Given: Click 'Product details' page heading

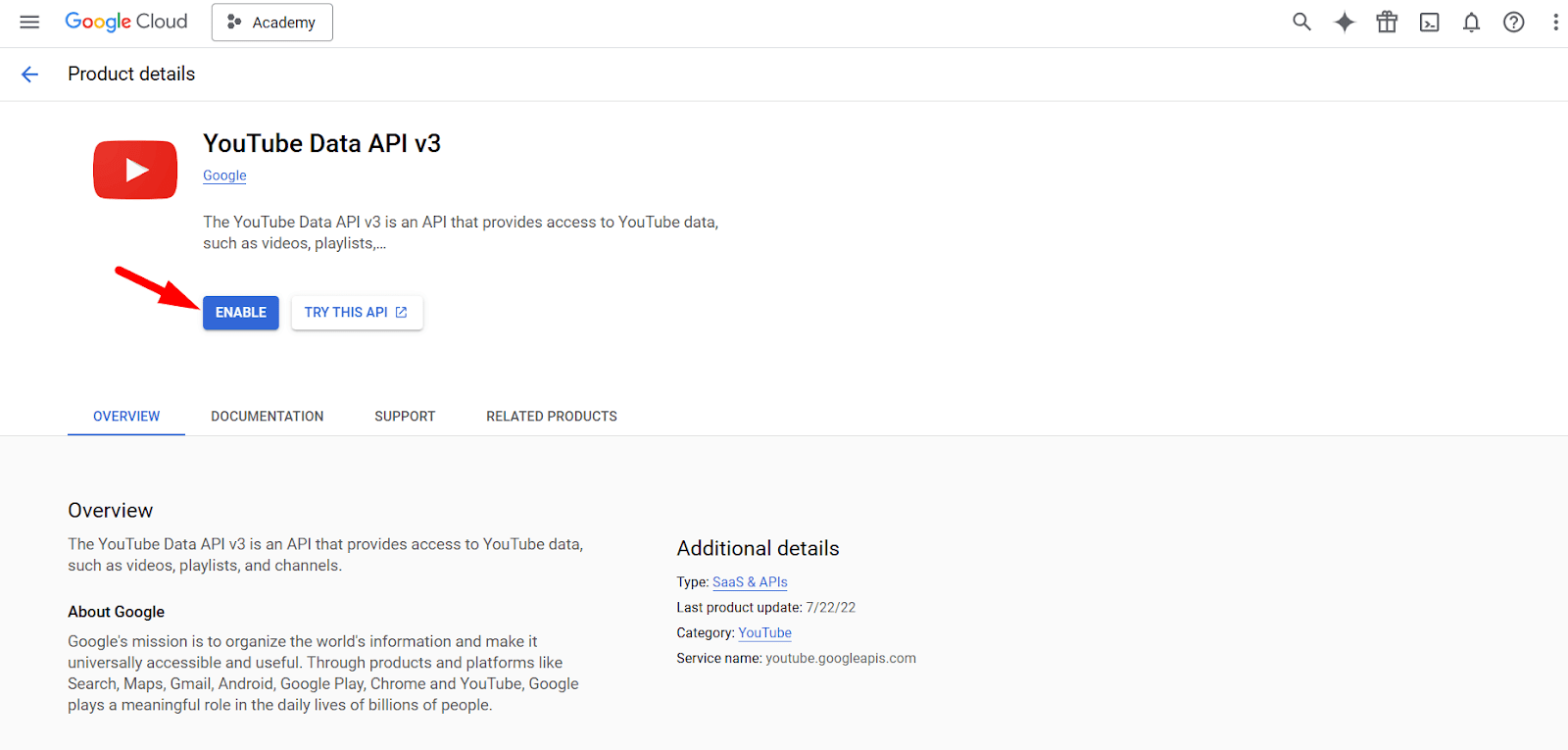Looking at the screenshot, I should (x=131, y=74).
